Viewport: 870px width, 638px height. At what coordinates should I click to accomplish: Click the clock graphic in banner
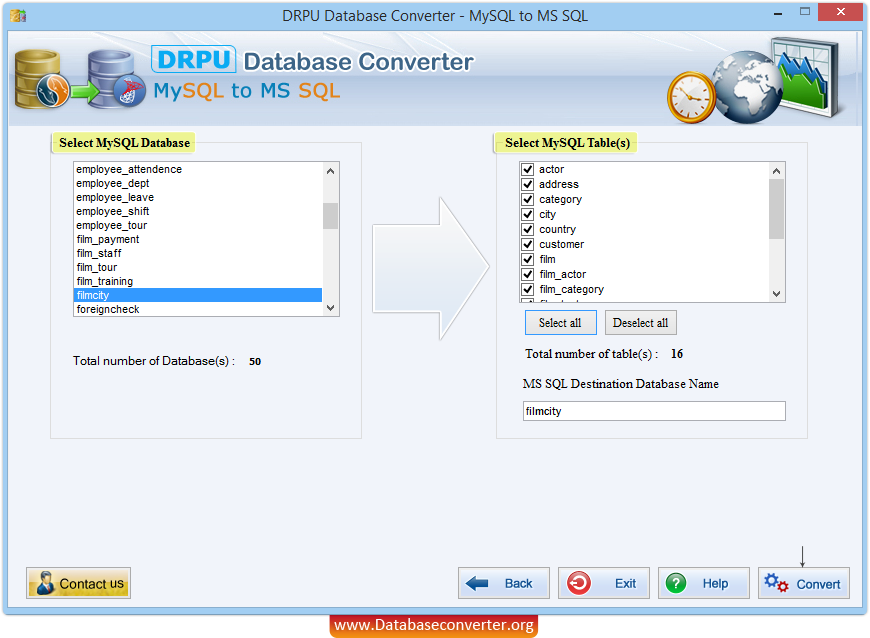pos(691,98)
